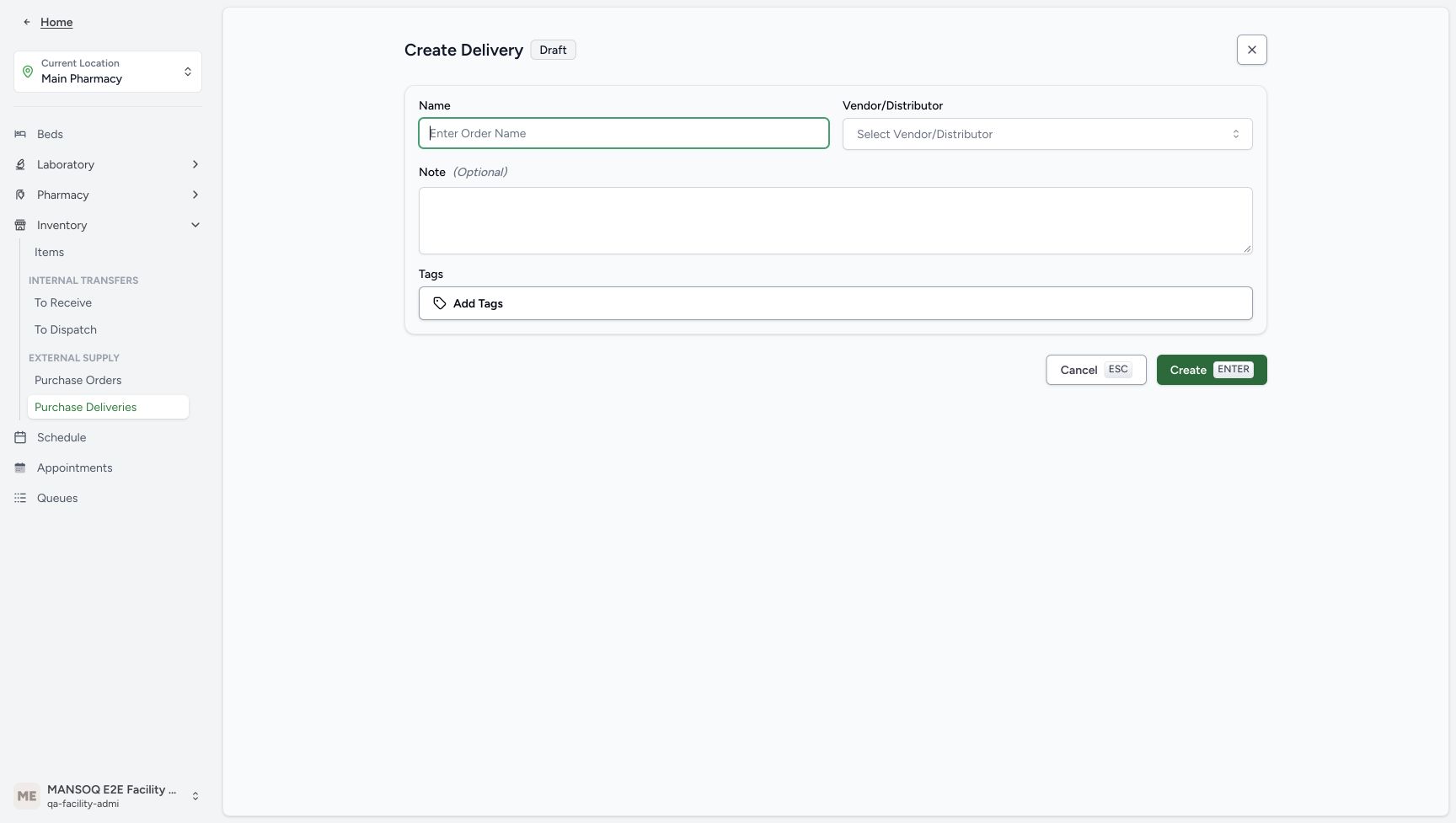Expand the Pharmacy menu chevron
The width and height of the screenshot is (1456, 823).
coord(195,195)
